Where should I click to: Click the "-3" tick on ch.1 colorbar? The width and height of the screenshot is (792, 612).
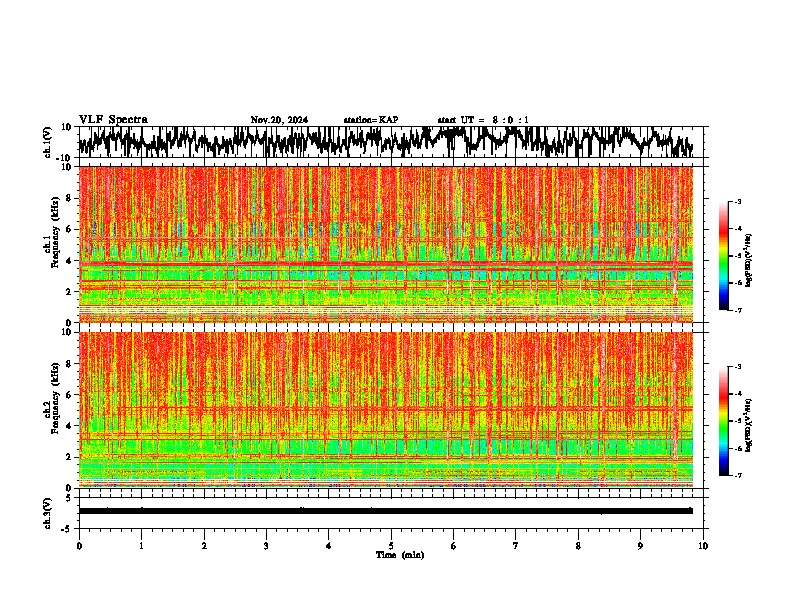click(x=738, y=202)
